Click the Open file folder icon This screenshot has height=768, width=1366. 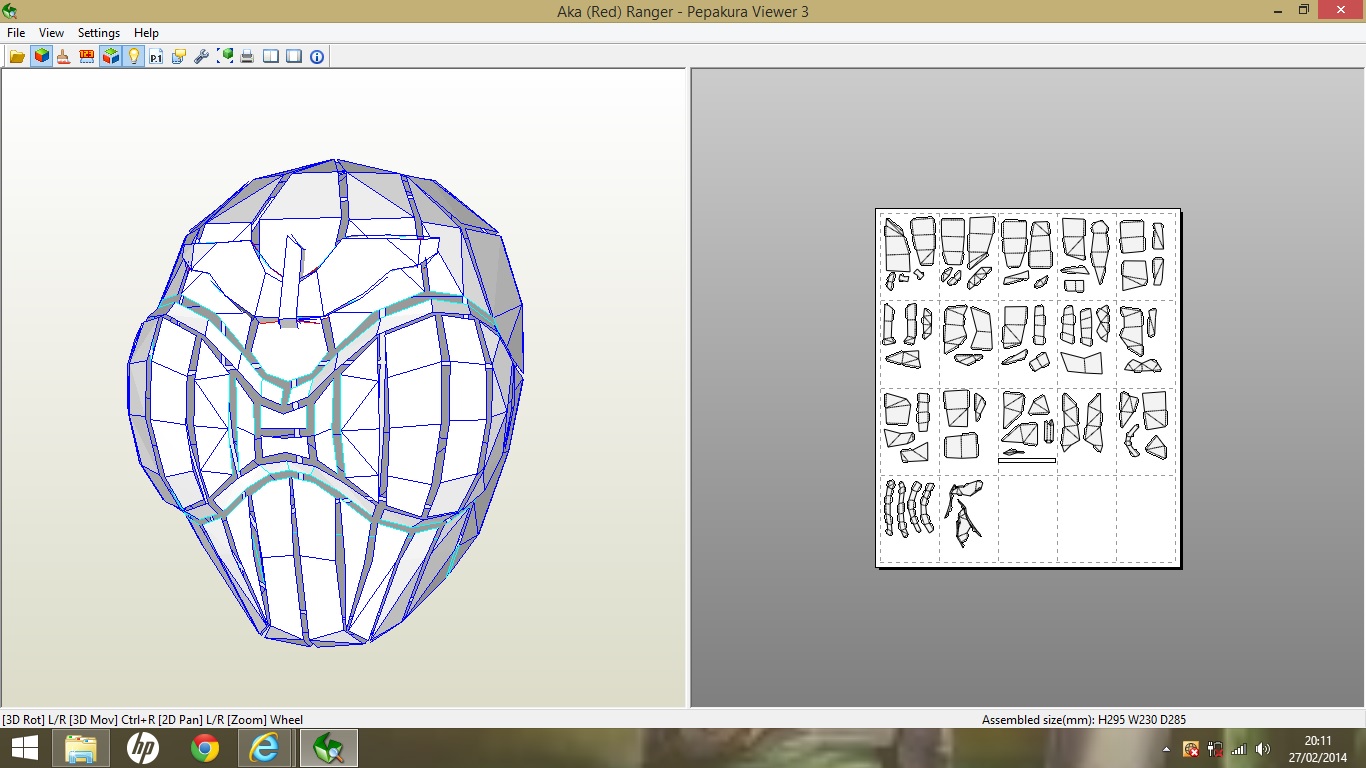(18, 57)
